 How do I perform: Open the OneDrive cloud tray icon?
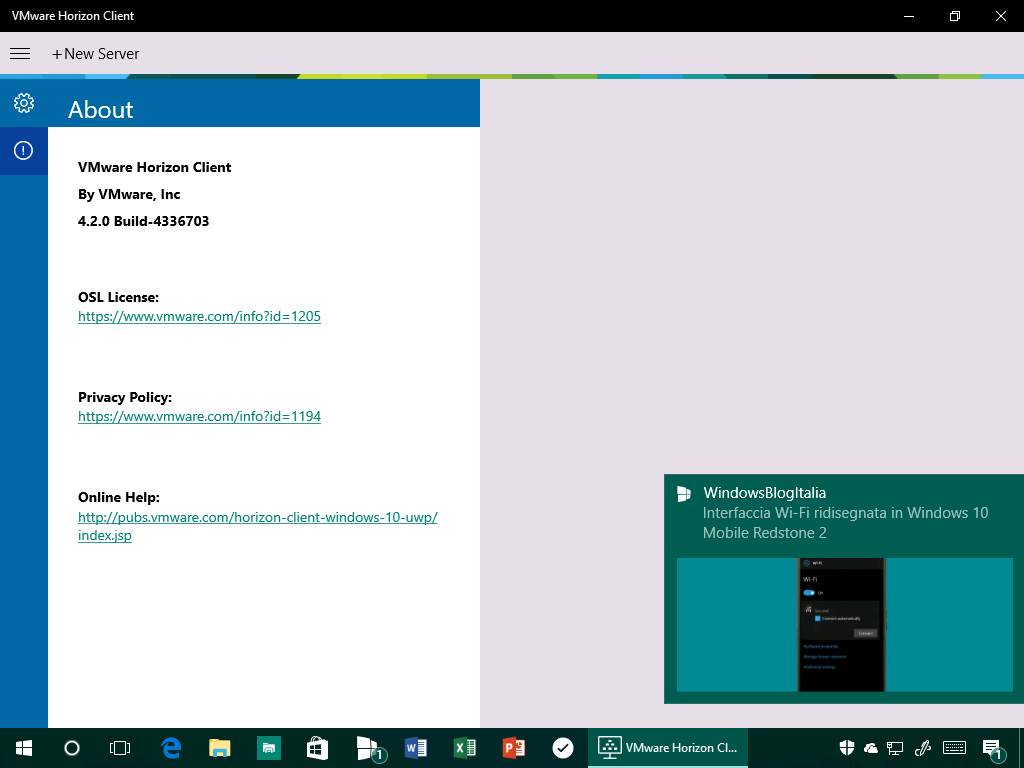(x=871, y=748)
